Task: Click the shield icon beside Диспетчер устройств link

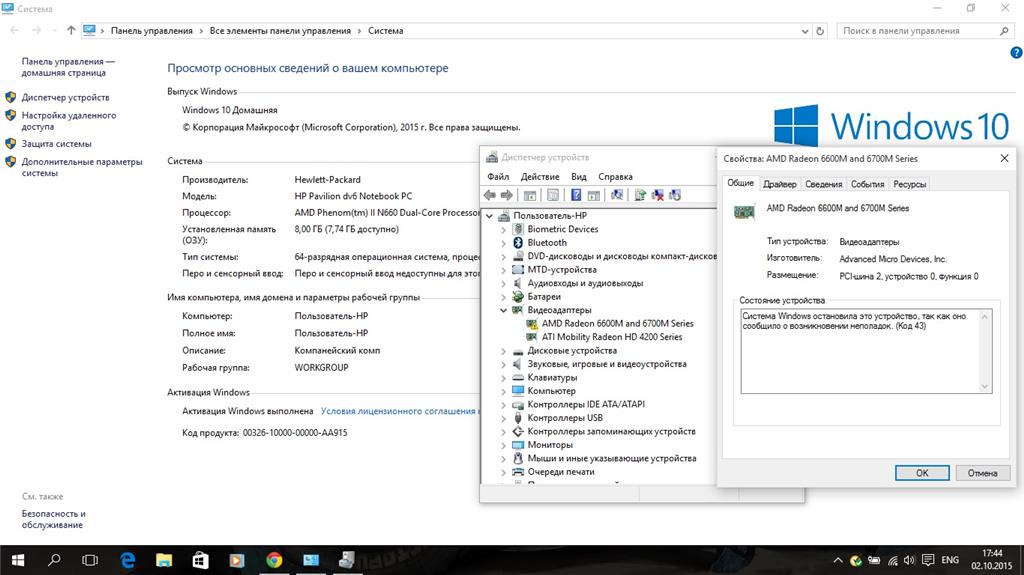Action: [x=10, y=97]
